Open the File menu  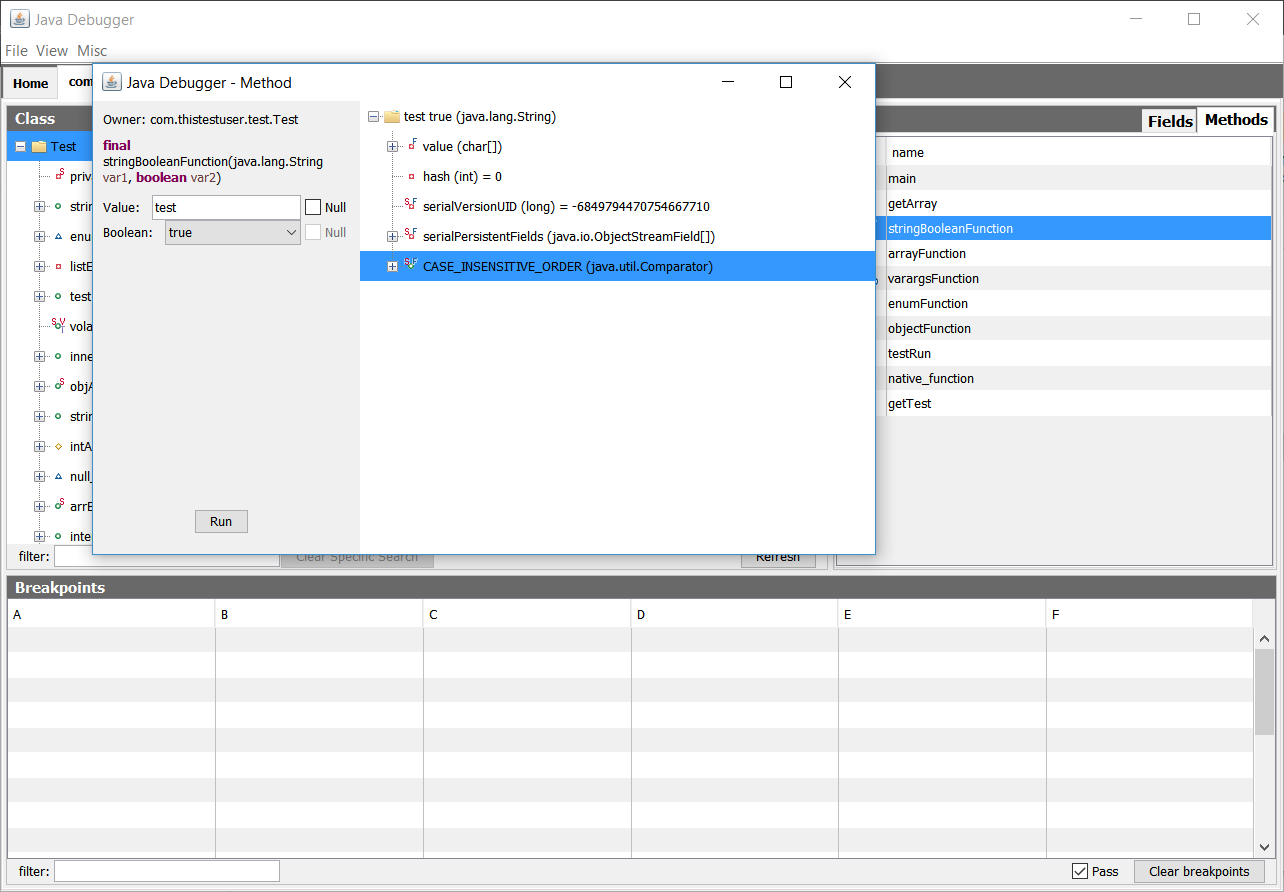[16, 50]
